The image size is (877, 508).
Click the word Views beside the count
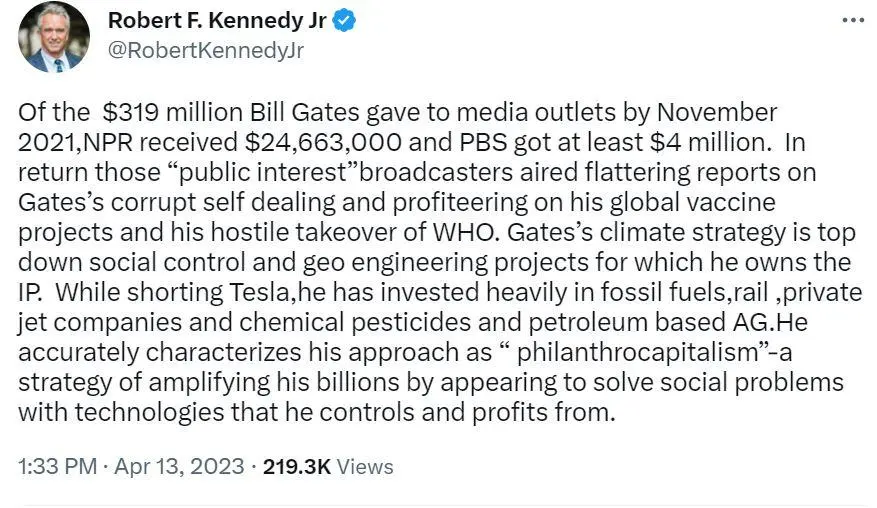pyautogui.click(x=364, y=467)
